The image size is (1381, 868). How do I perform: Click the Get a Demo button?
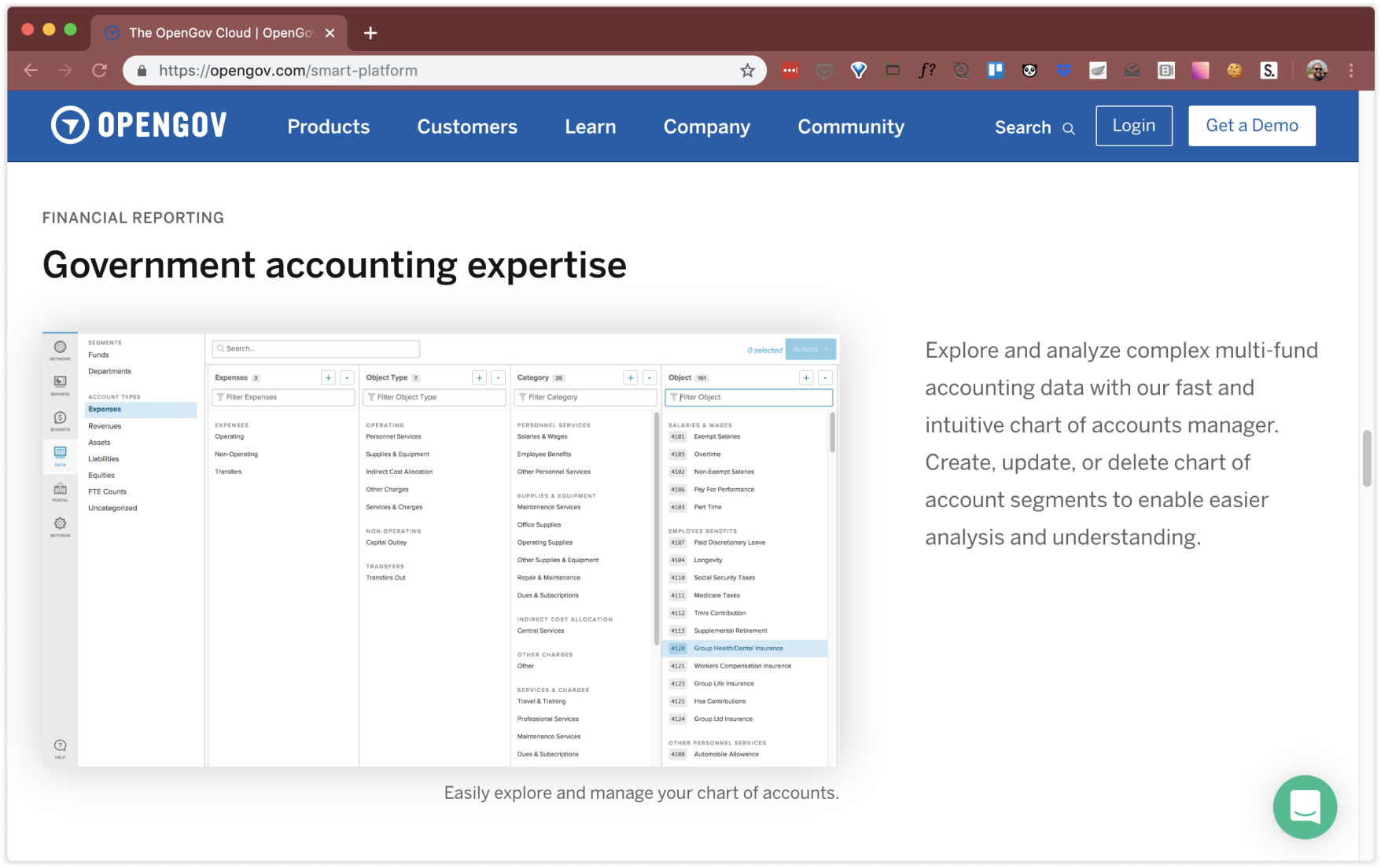pos(1251,126)
